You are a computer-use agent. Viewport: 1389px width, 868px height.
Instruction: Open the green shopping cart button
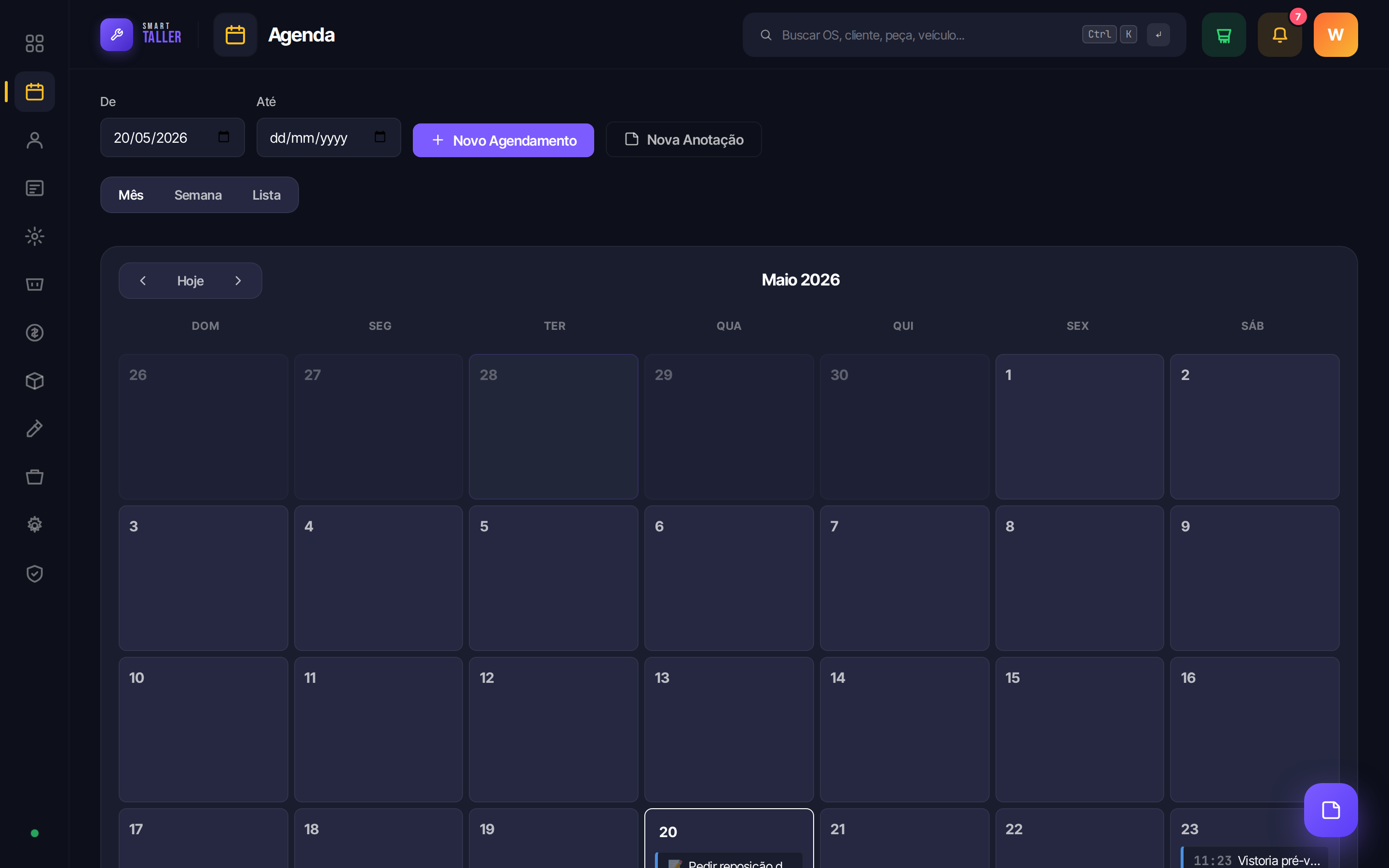pos(1224,34)
